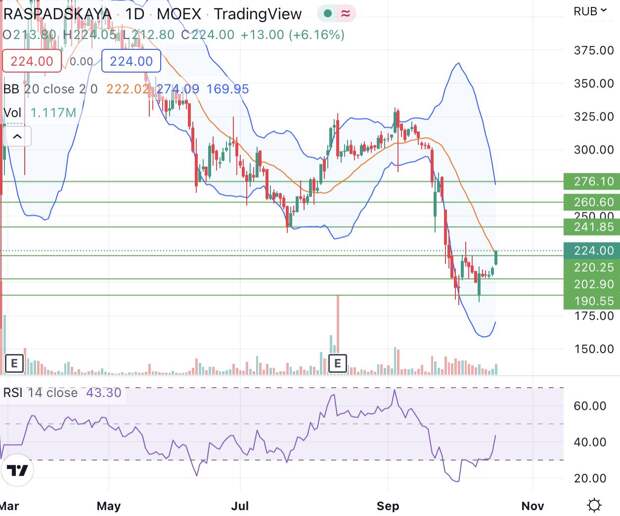Select the 202.90 price level label
This screenshot has height=516, width=620.
[592, 284]
